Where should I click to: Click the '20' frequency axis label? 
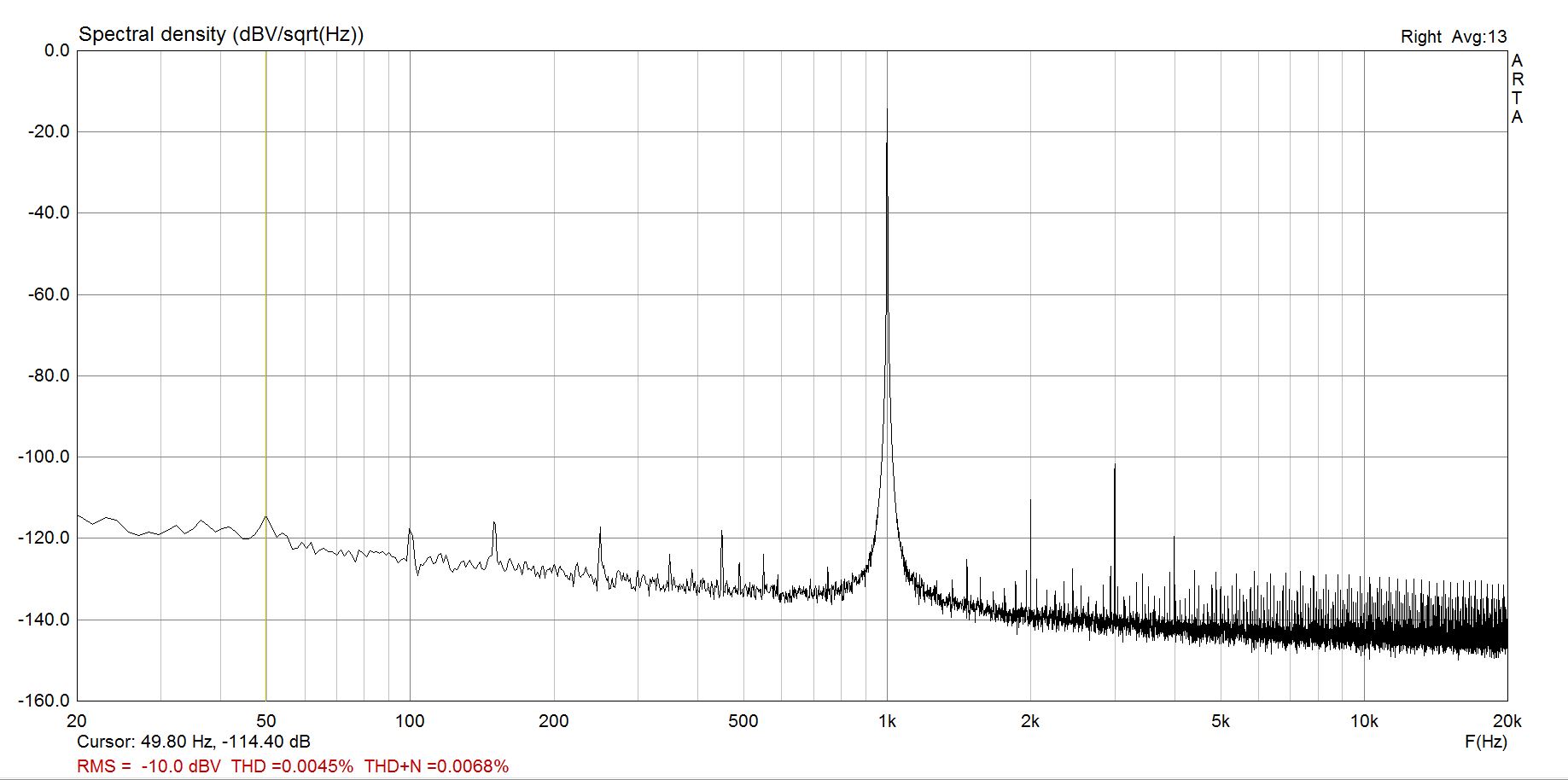[x=77, y=721]
